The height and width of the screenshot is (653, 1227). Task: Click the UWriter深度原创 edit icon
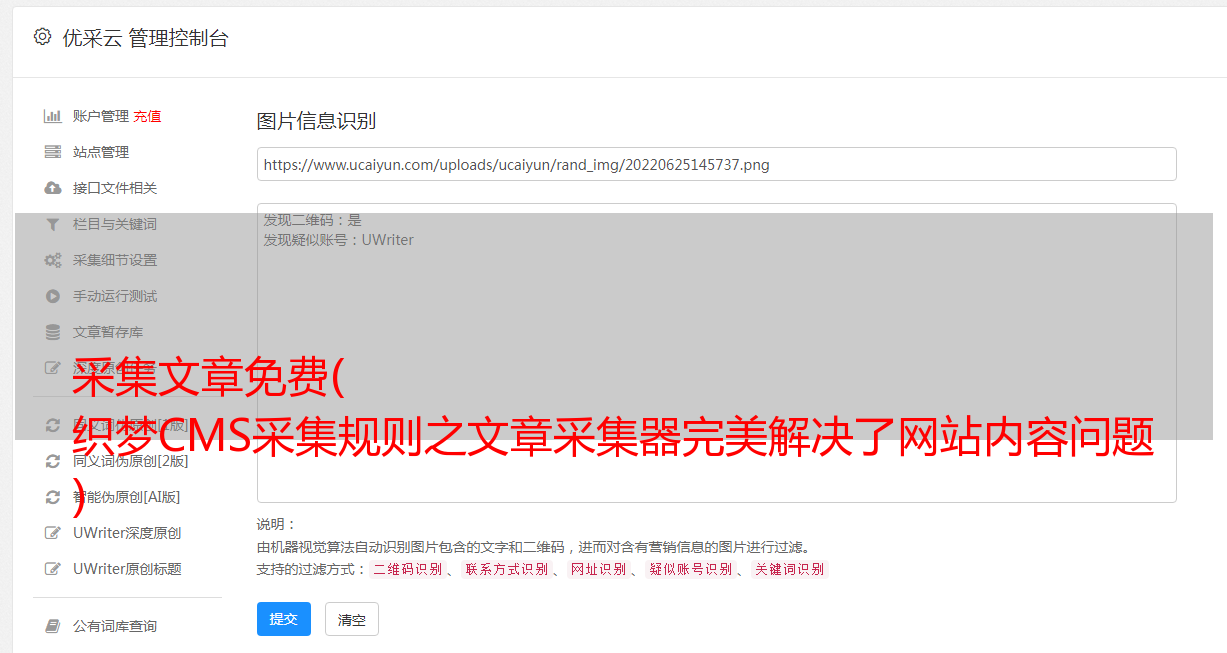53,533
